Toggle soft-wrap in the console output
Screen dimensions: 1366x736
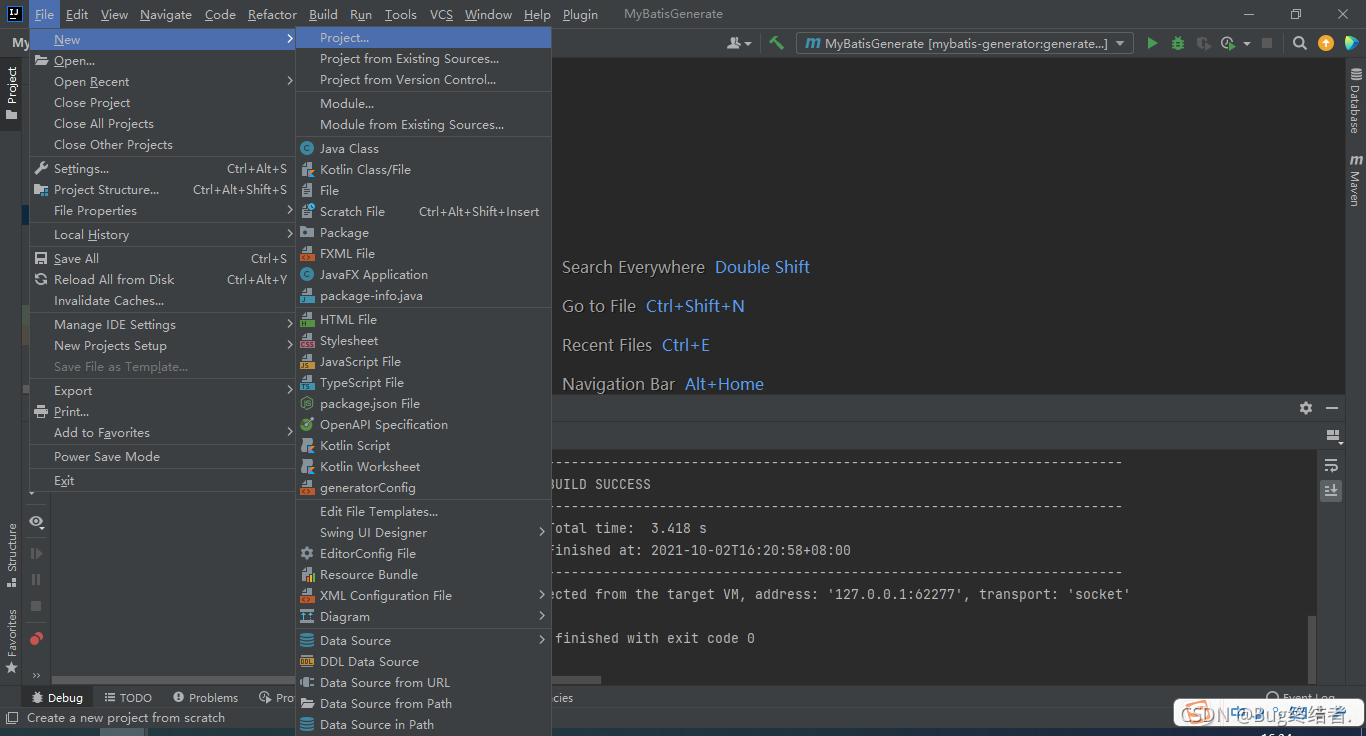click(1331, 466)
